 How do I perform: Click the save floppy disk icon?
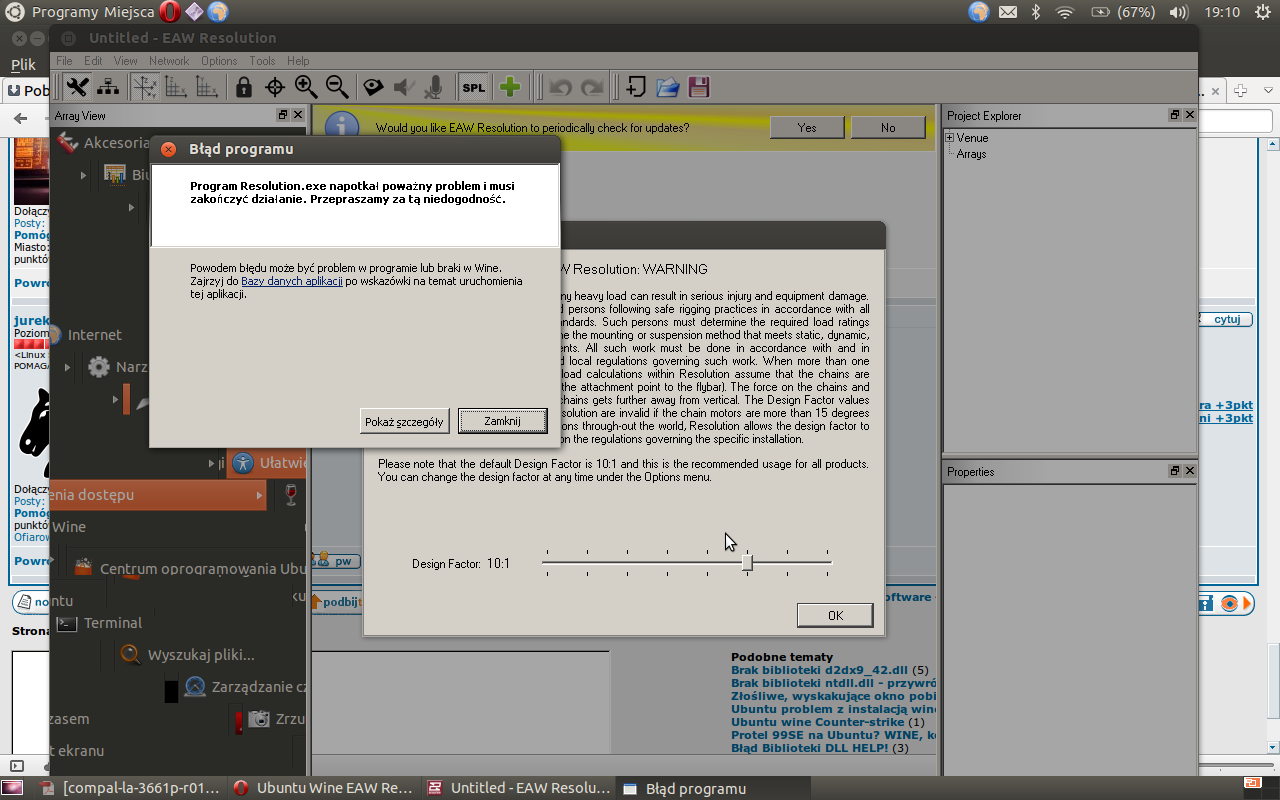click(698, 87)
